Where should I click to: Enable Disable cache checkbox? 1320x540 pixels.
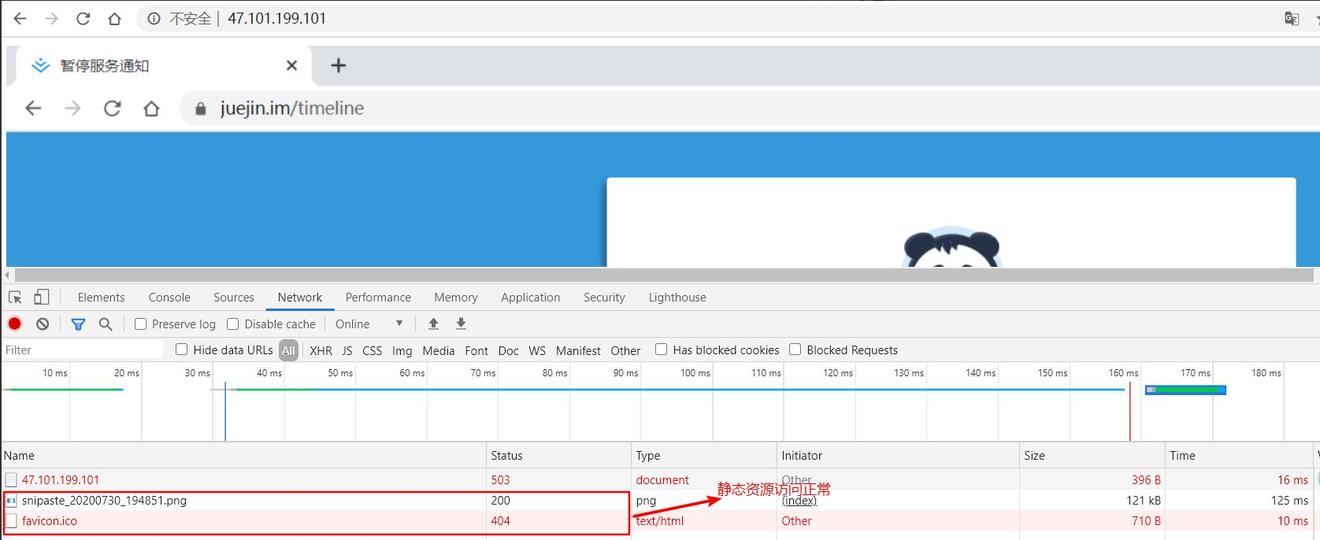pos(233,324)
